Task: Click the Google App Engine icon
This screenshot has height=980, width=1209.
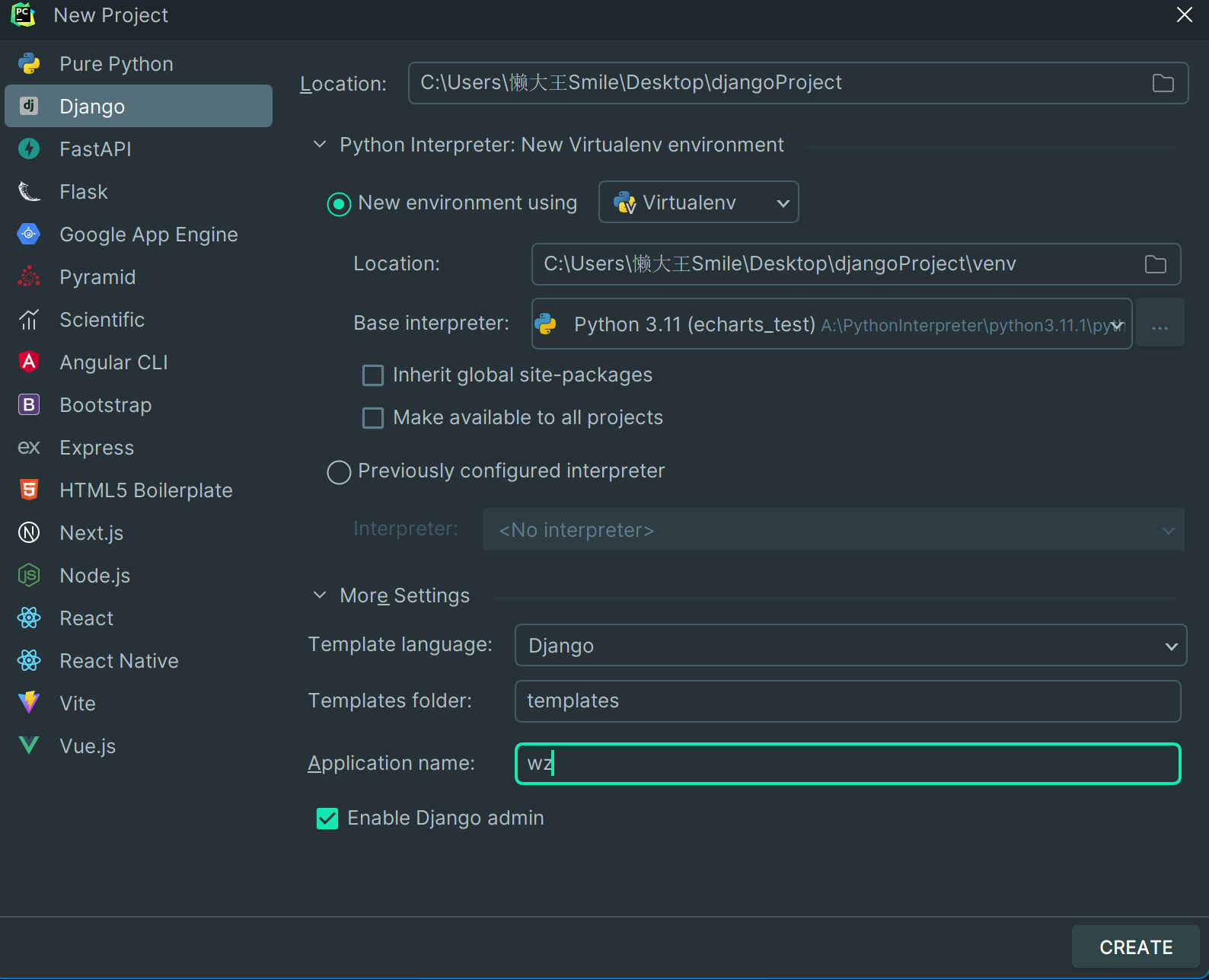Action: pyautogui.click(x=29, y=234)
